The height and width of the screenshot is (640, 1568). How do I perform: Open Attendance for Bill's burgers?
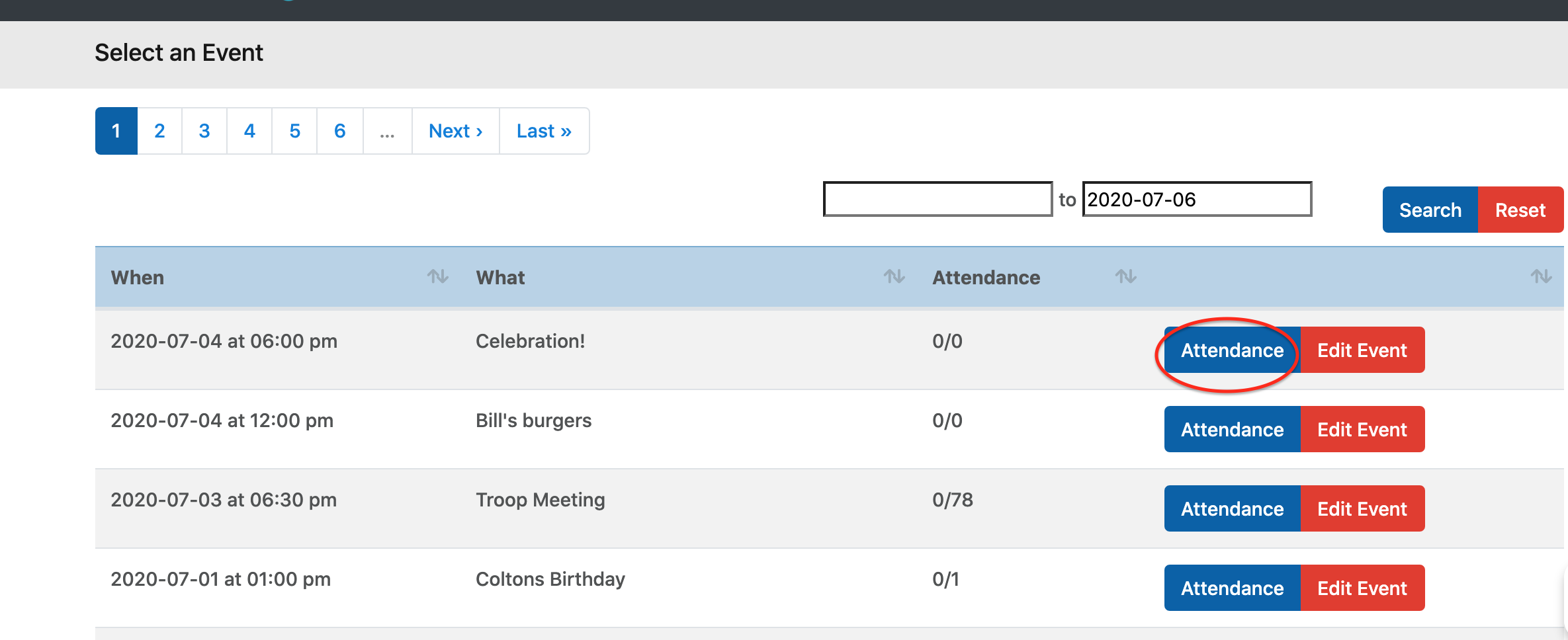[x=1232, y=430]
